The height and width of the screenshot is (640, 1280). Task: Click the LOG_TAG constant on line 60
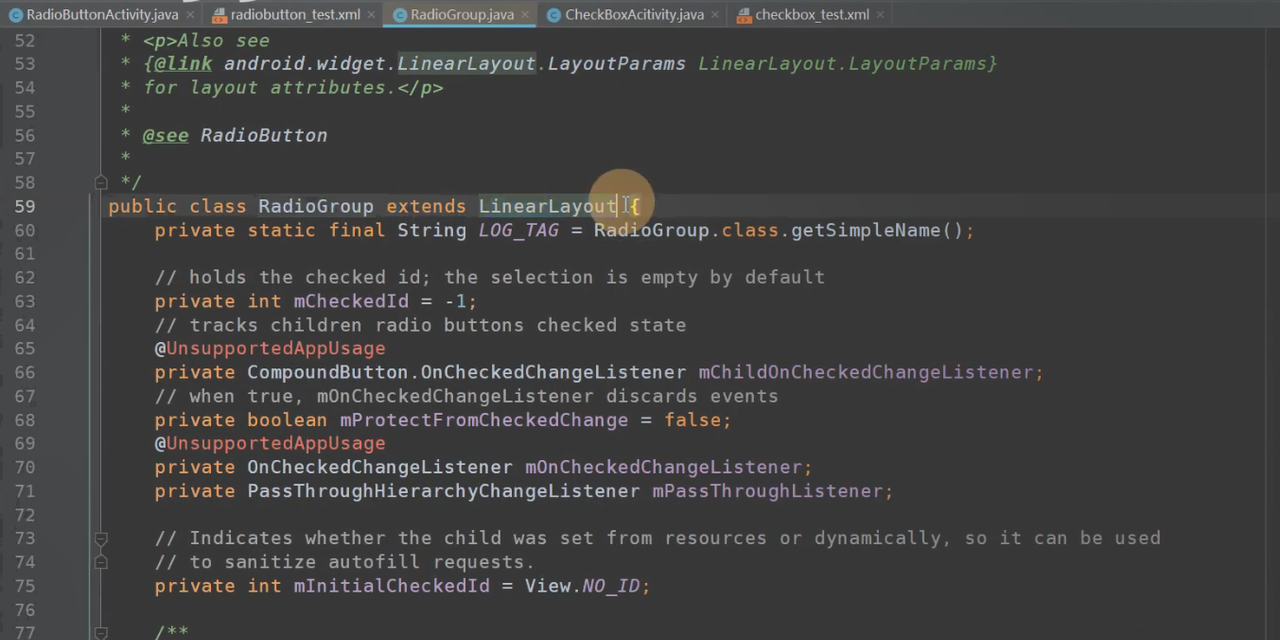[x=518, y=230]
